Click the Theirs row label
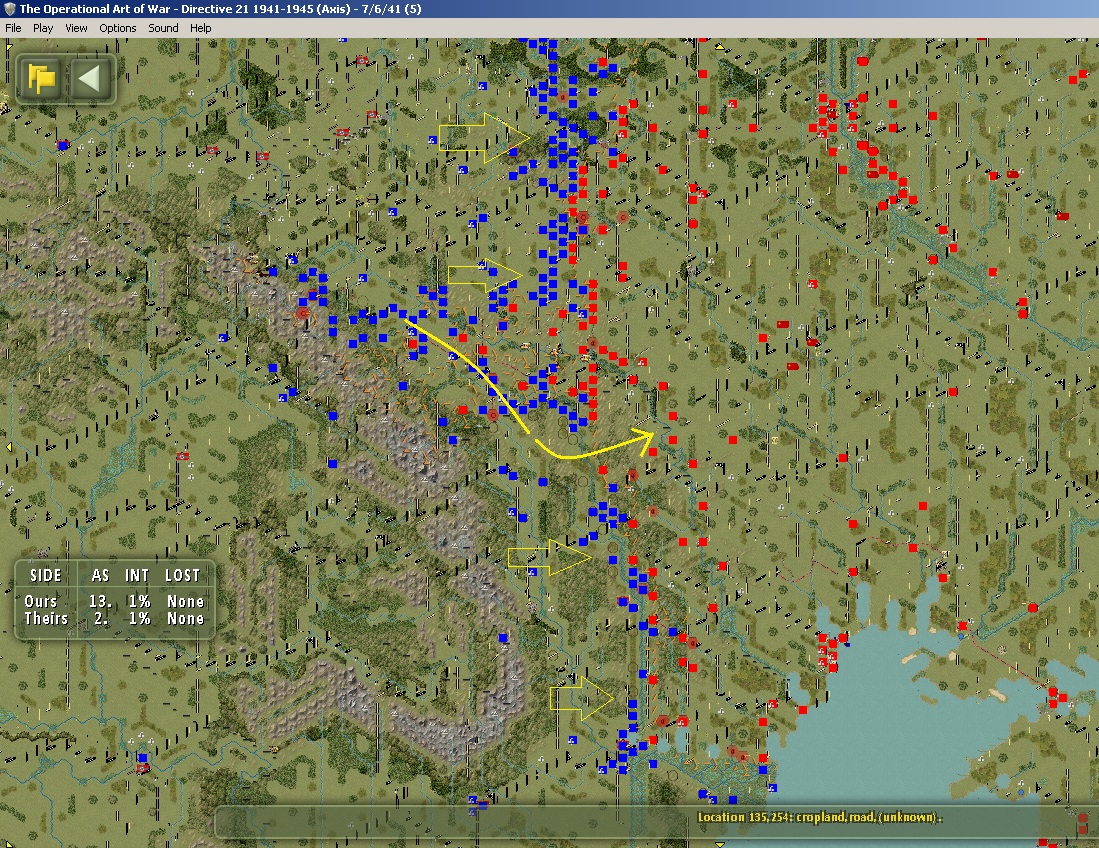Screen dimensions: 1099x848 [x=46, y=618]
